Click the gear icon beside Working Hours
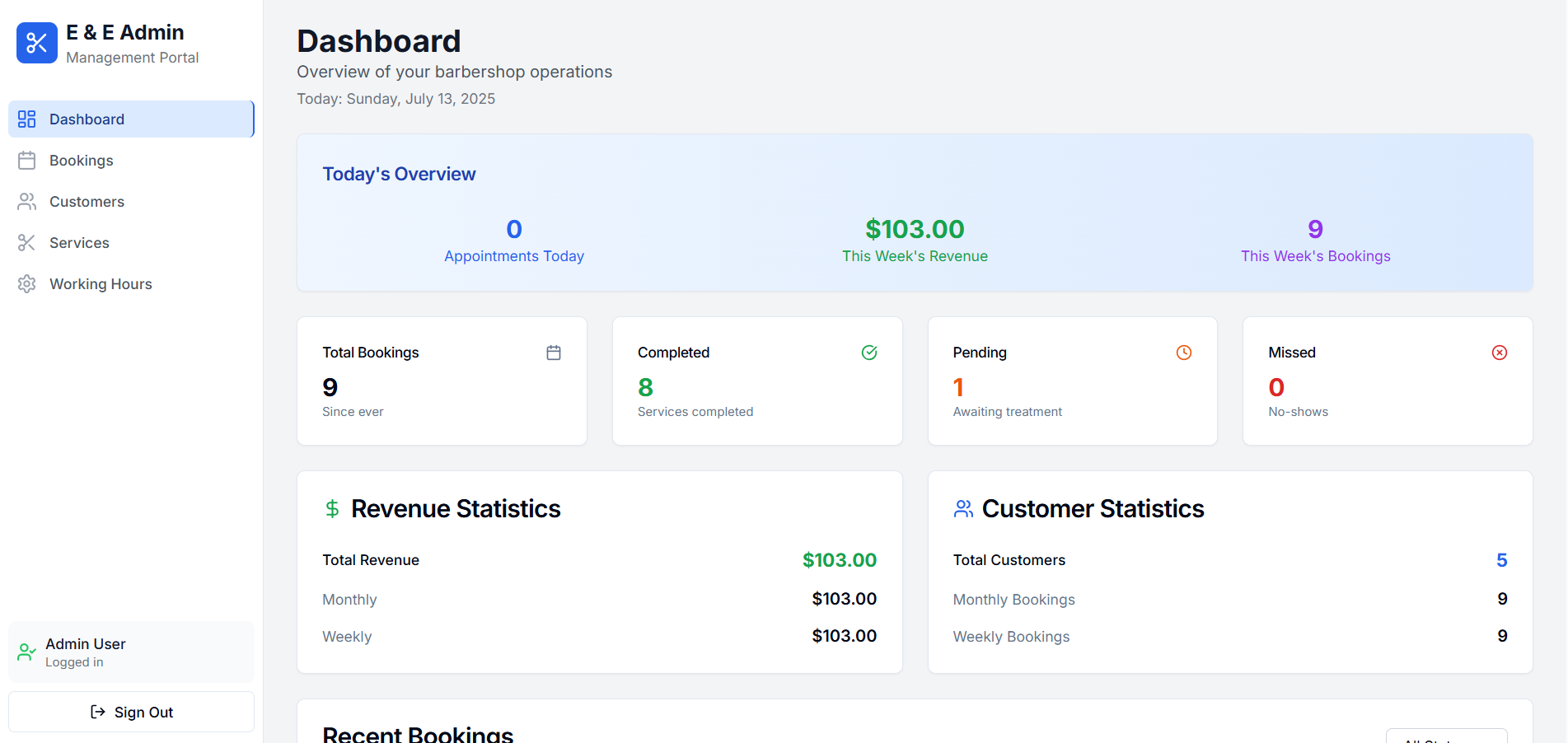The image size is (1568, 743). 26,283
